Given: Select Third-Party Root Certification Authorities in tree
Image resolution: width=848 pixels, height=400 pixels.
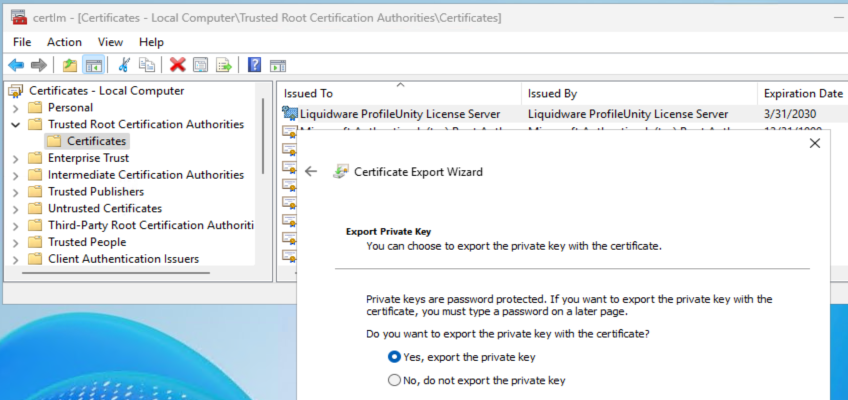Looking at the screenshot, I should (151, 225).
